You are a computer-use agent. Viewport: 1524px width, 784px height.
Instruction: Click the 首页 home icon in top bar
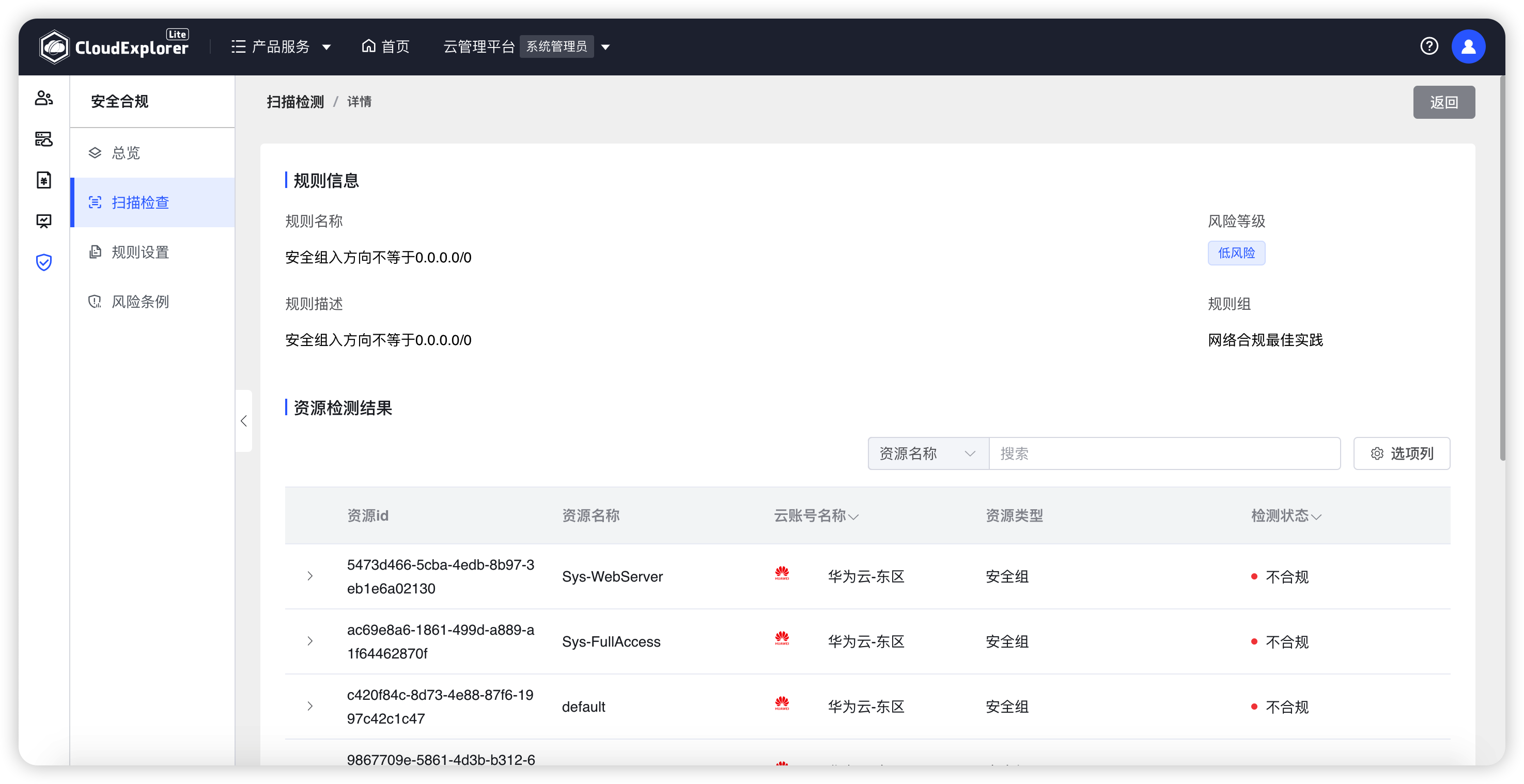coord(369,46)
